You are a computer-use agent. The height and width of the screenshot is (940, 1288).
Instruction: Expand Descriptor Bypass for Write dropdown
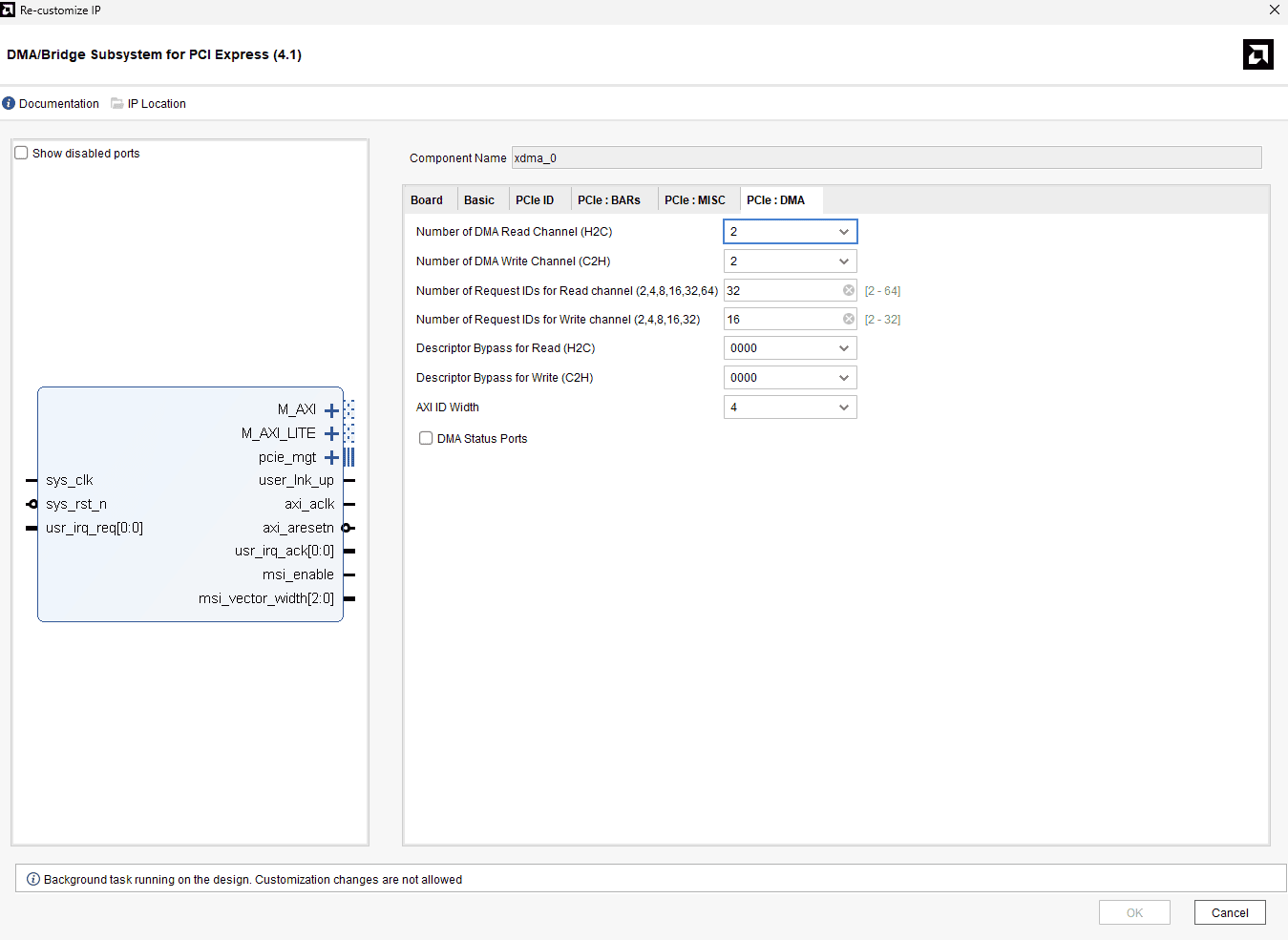790,378
